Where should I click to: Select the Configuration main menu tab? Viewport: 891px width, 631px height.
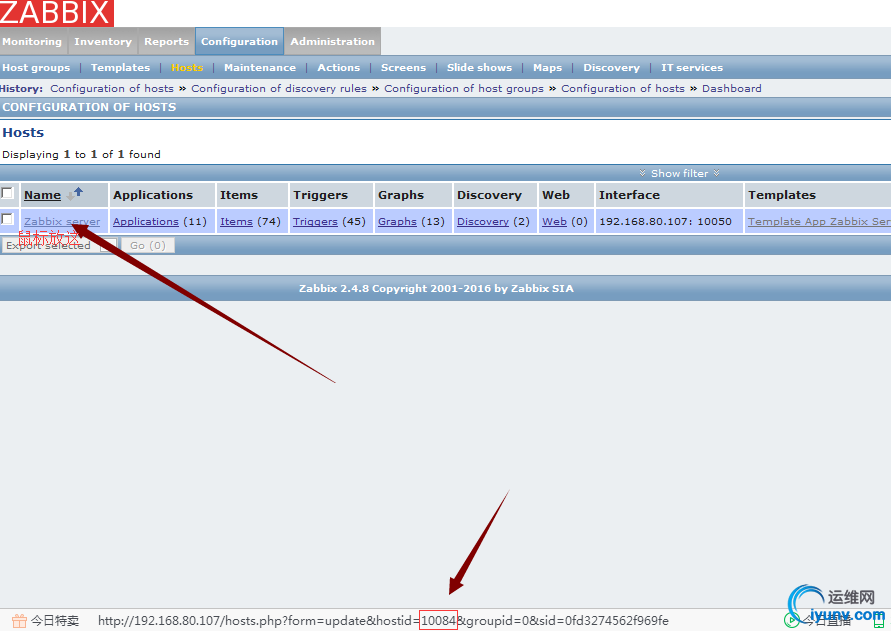239,41
